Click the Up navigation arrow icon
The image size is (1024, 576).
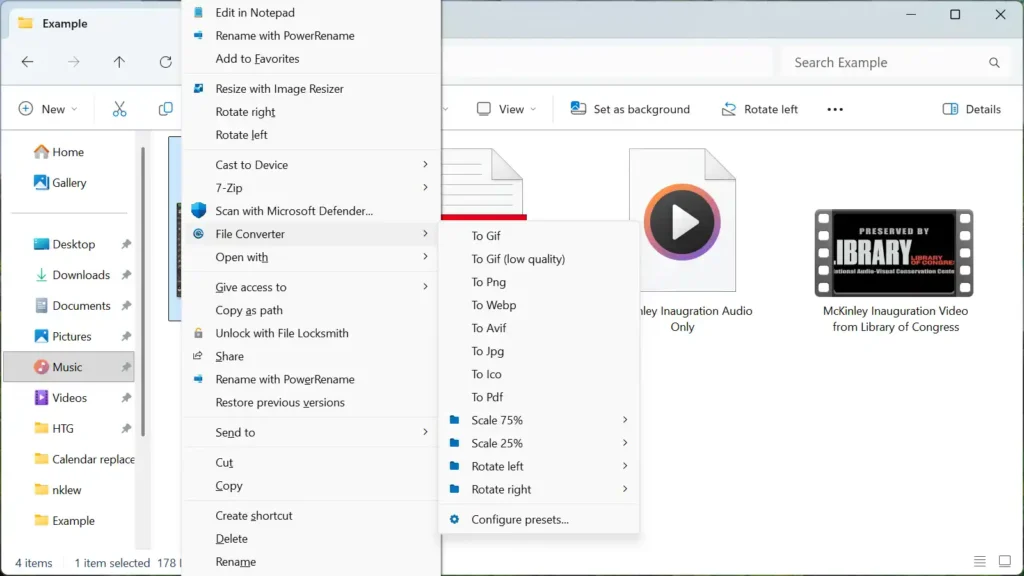[119, 62]
